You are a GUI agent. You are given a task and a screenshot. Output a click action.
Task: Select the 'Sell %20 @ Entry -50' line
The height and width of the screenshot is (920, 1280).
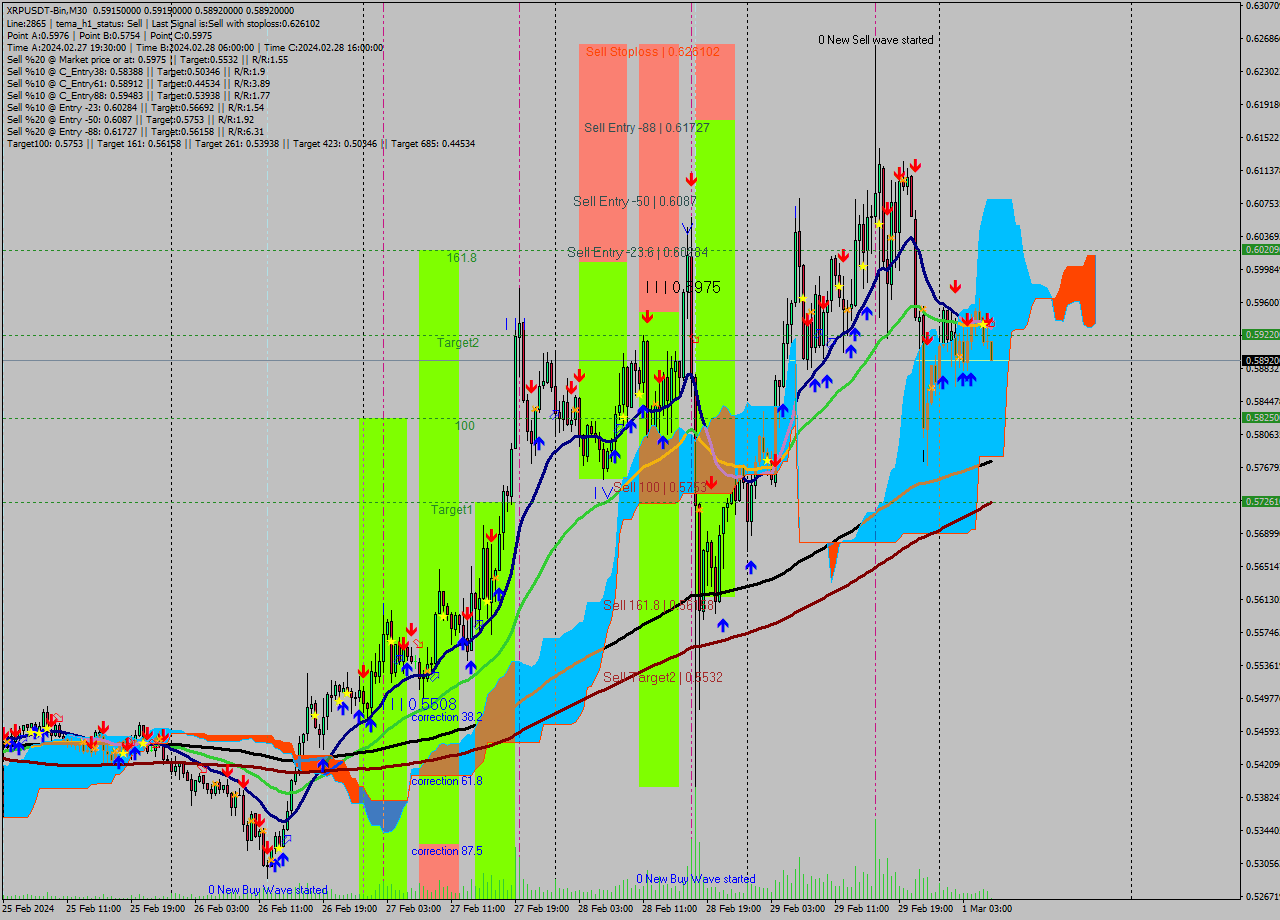131,119
